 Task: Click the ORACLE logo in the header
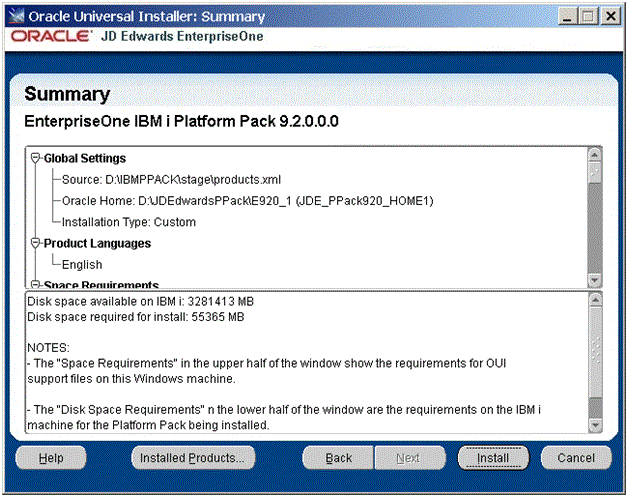pos(51,36)
